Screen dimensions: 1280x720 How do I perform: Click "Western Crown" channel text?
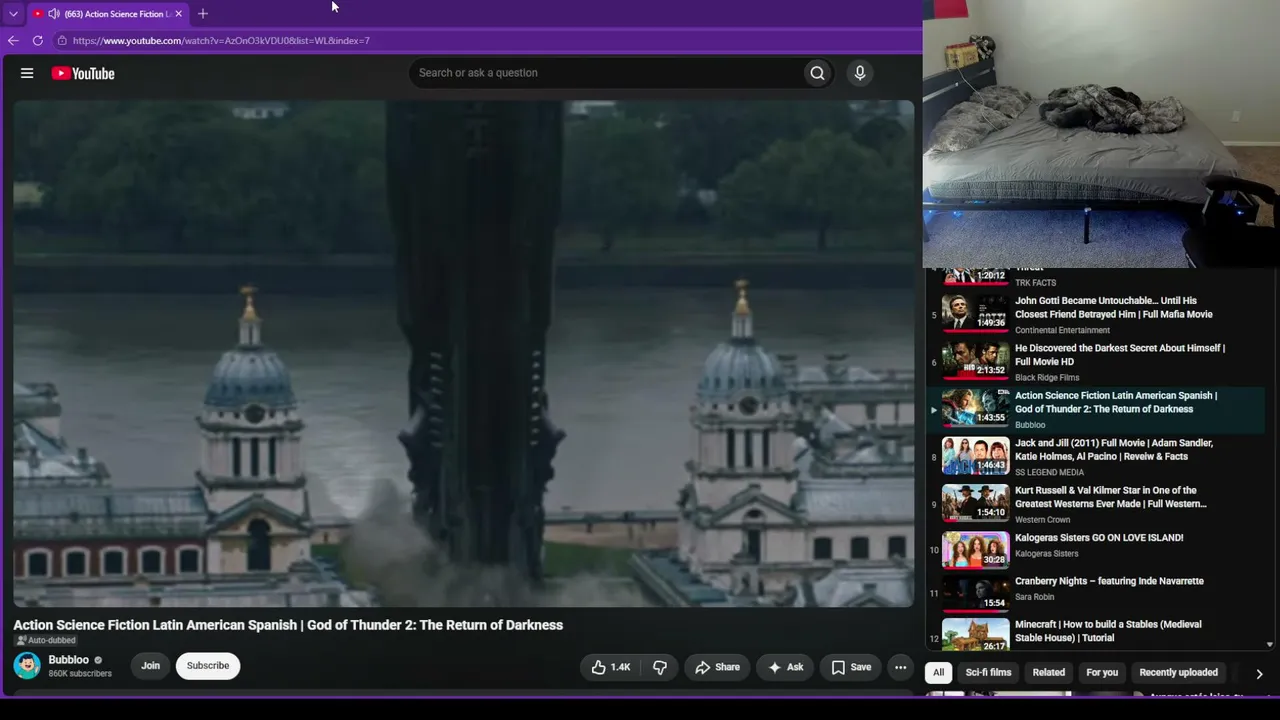point(1042,520)
